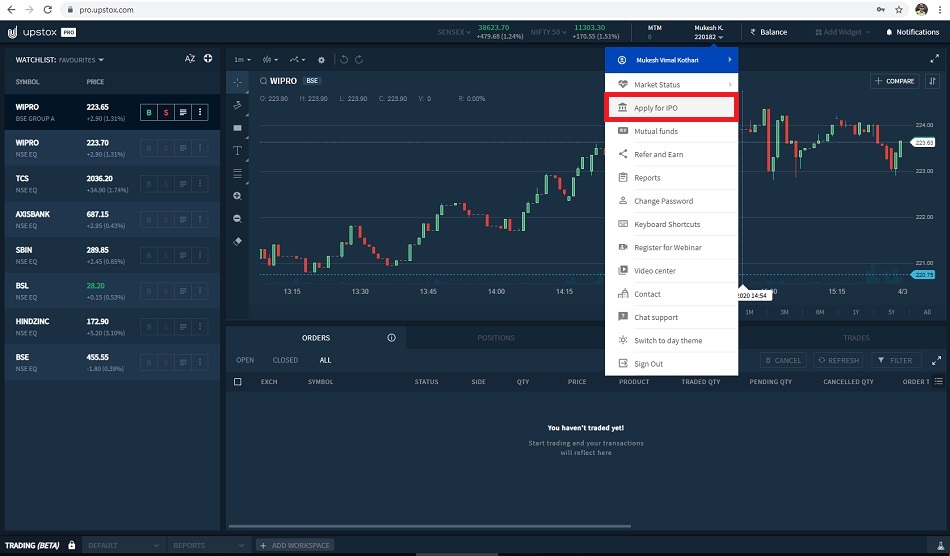The width and height of the screenshot is (950, 556).
Task: Sign Out of the account
Action: click(x=671, y=363)
